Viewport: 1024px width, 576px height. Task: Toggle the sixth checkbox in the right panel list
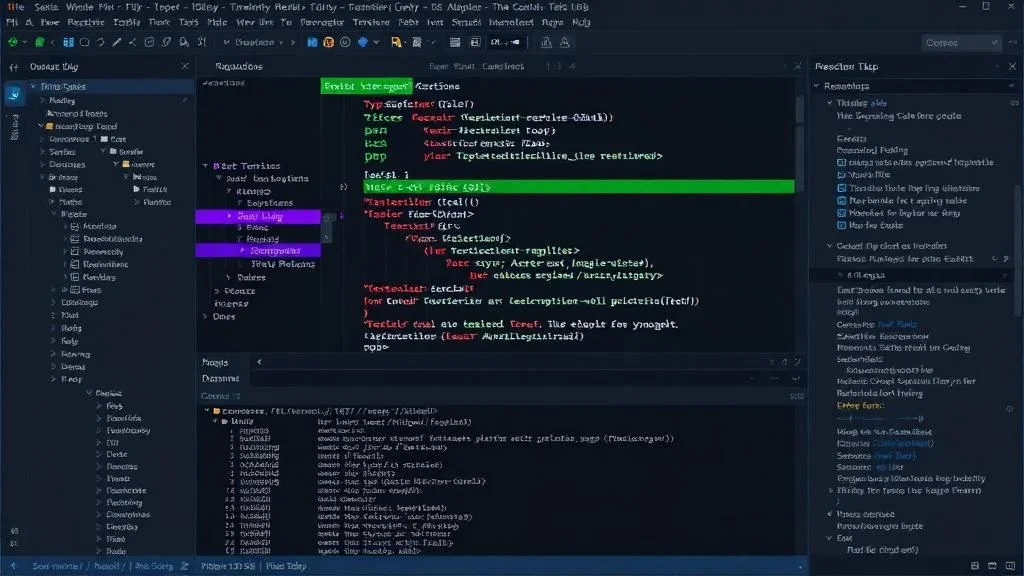point(841,225)
